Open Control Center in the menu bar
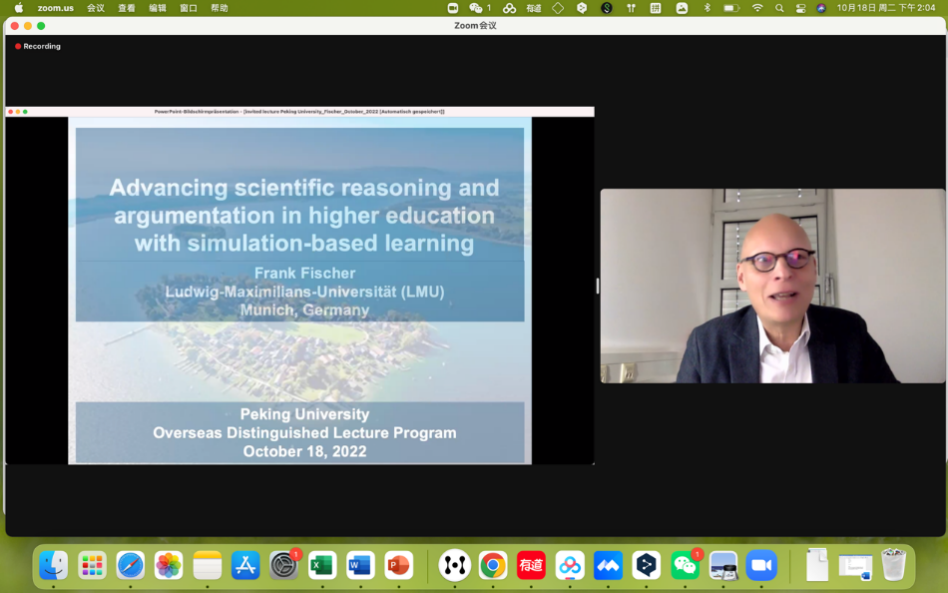Image resolution: width=948 pixels, height=593 pixels. (800, 8)
